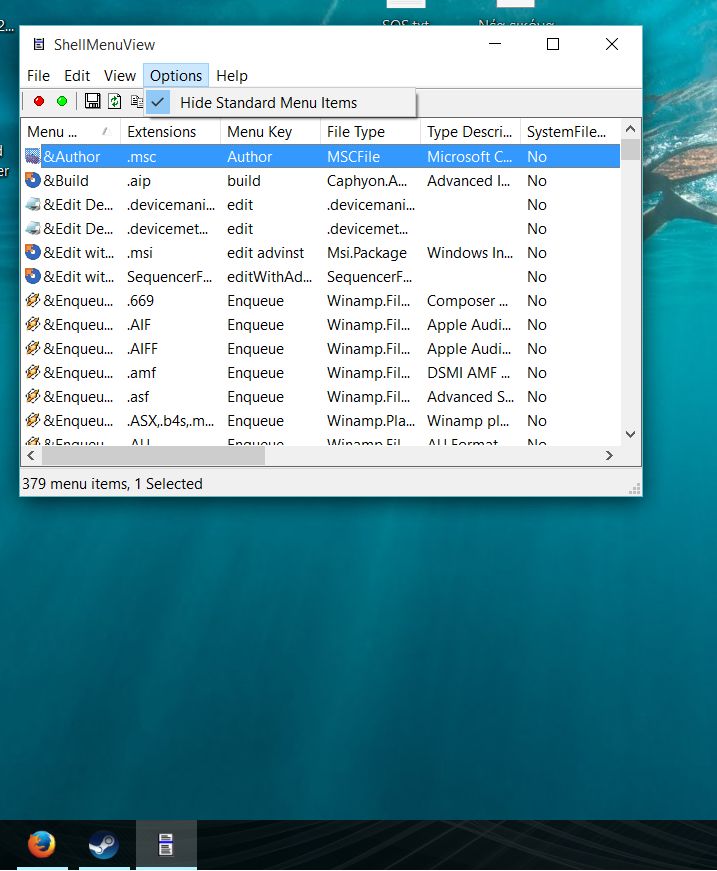Click the '.devicemet...' extension cell
Viewport: 717px width, 871px height.
[x=168, y=229]
